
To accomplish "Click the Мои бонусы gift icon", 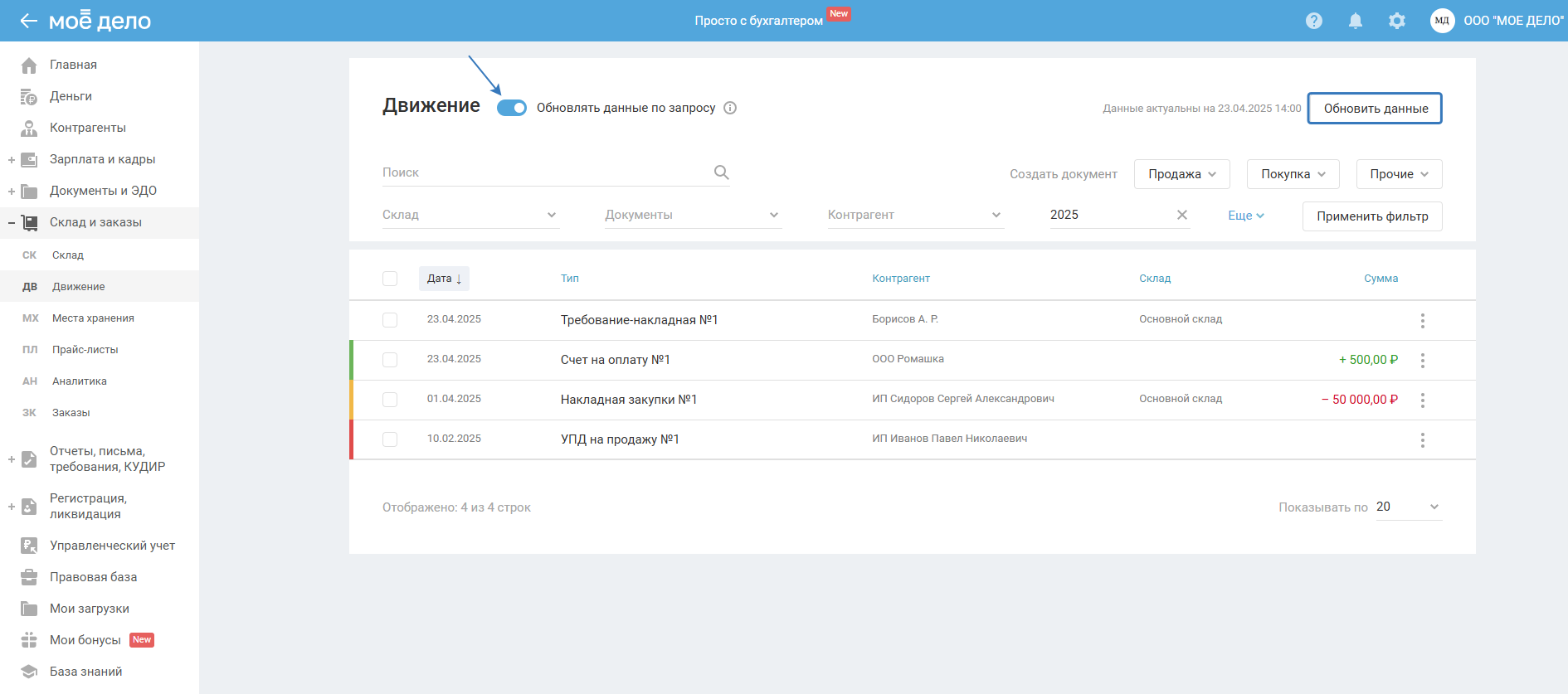I will click(x=29, y=640).
